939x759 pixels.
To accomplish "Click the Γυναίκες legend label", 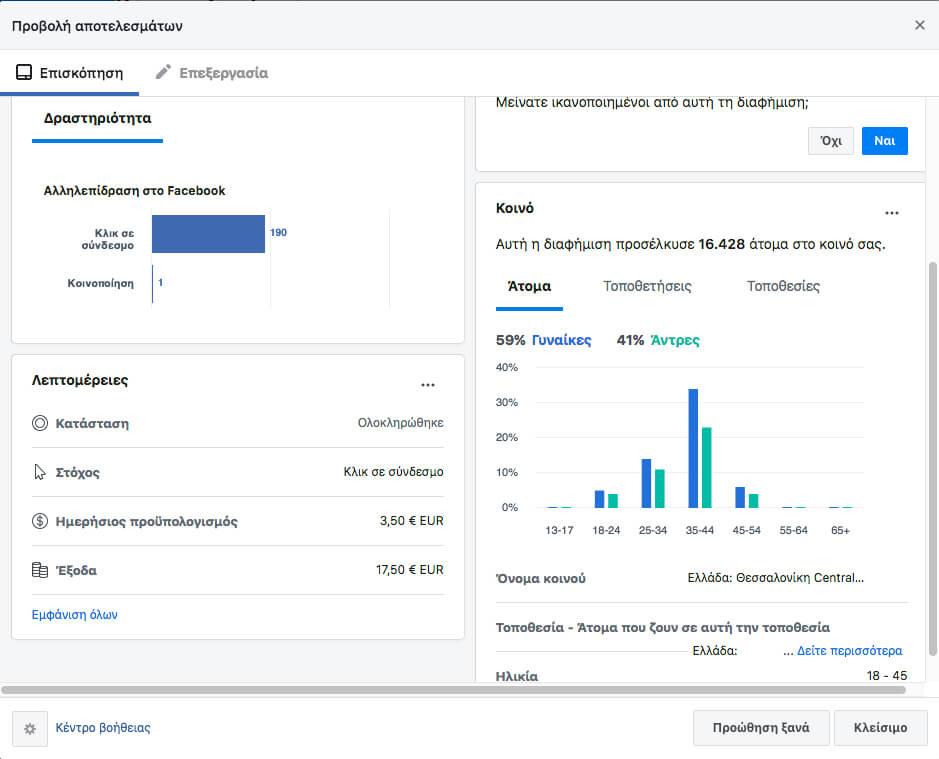I will coord(562,340).
